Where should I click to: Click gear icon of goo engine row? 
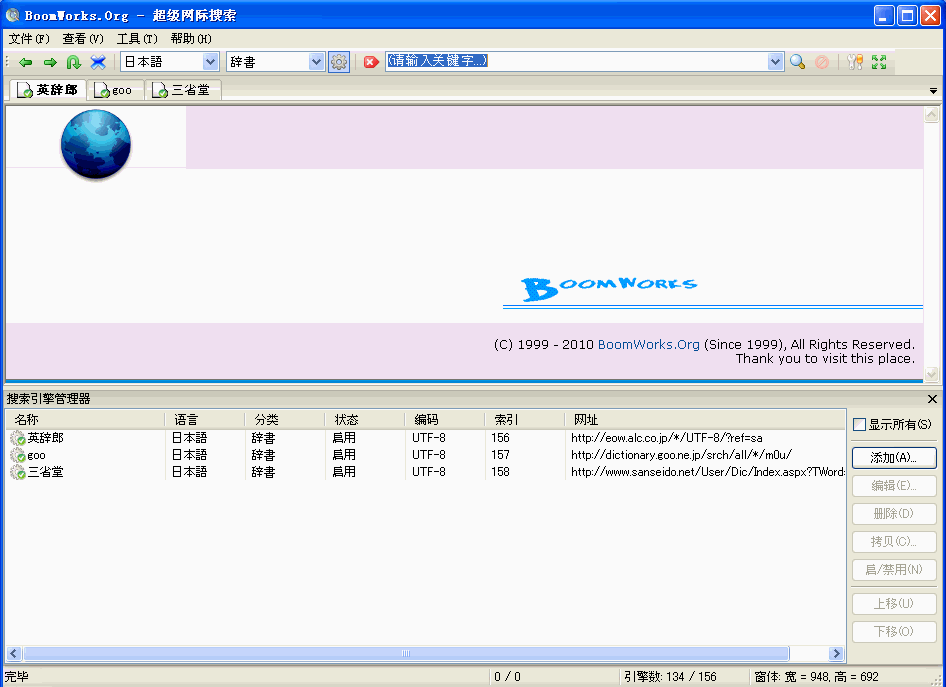(x=17, y=455)
